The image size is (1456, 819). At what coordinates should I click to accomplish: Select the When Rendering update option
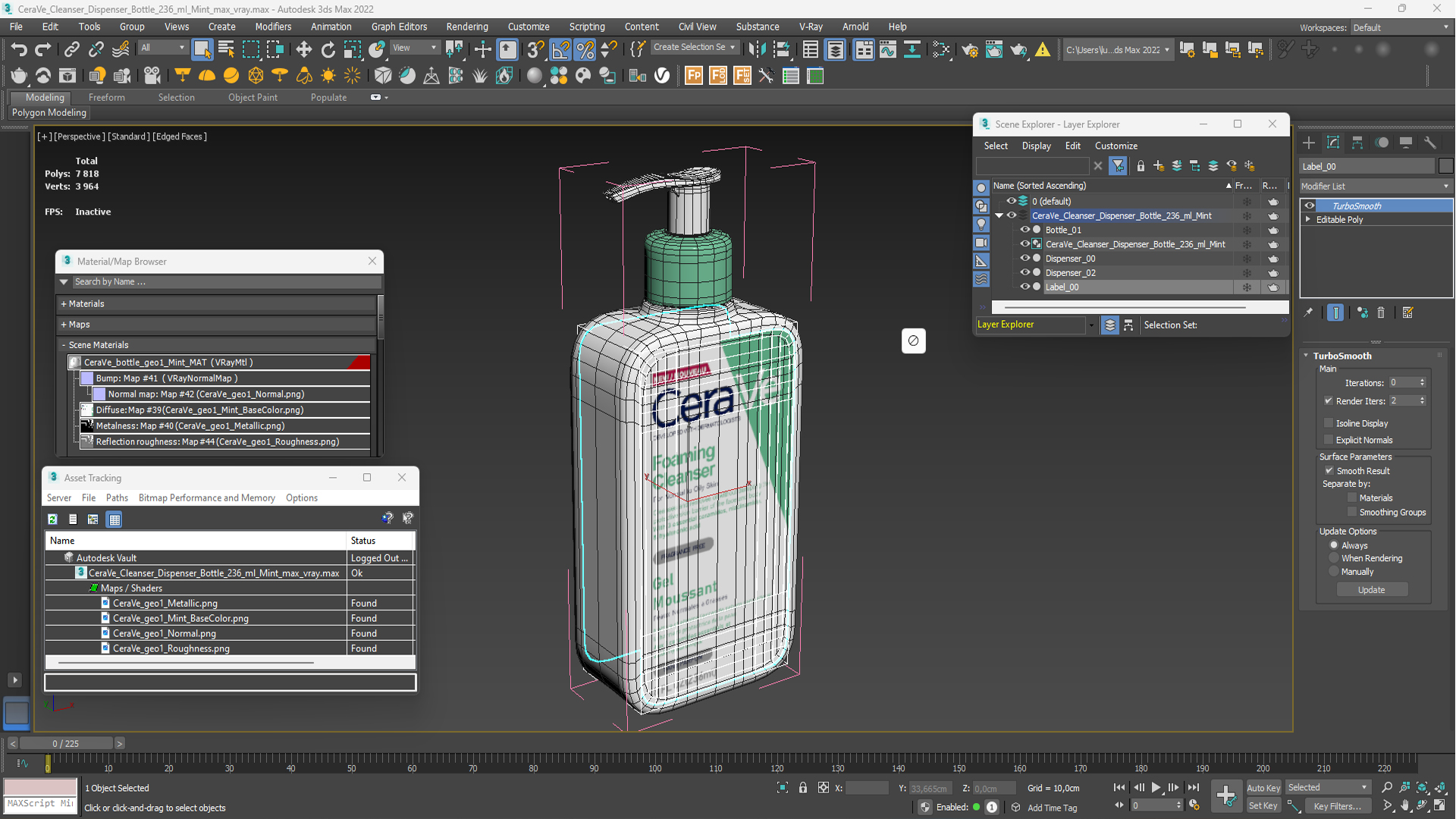[x=1334, y=559]
